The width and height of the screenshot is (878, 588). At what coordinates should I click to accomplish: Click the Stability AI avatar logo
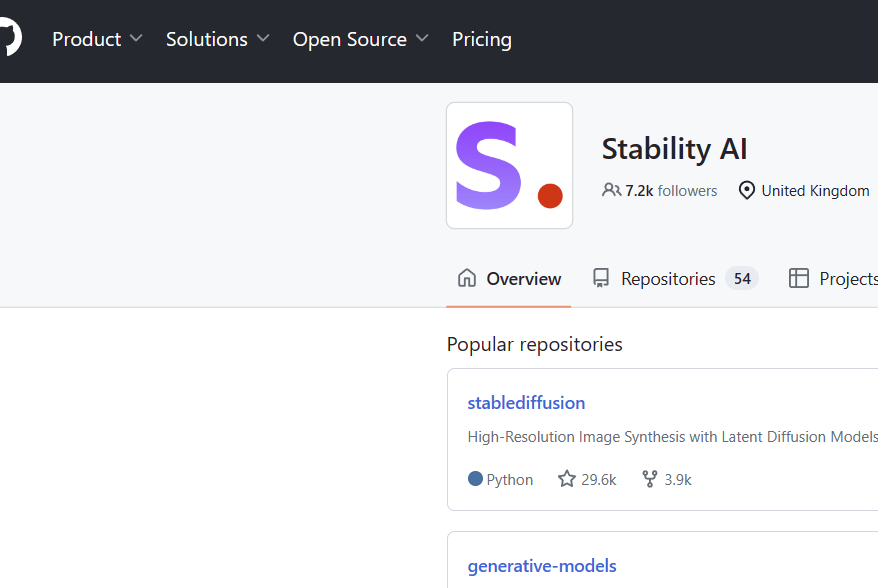[x=509, y=165]
